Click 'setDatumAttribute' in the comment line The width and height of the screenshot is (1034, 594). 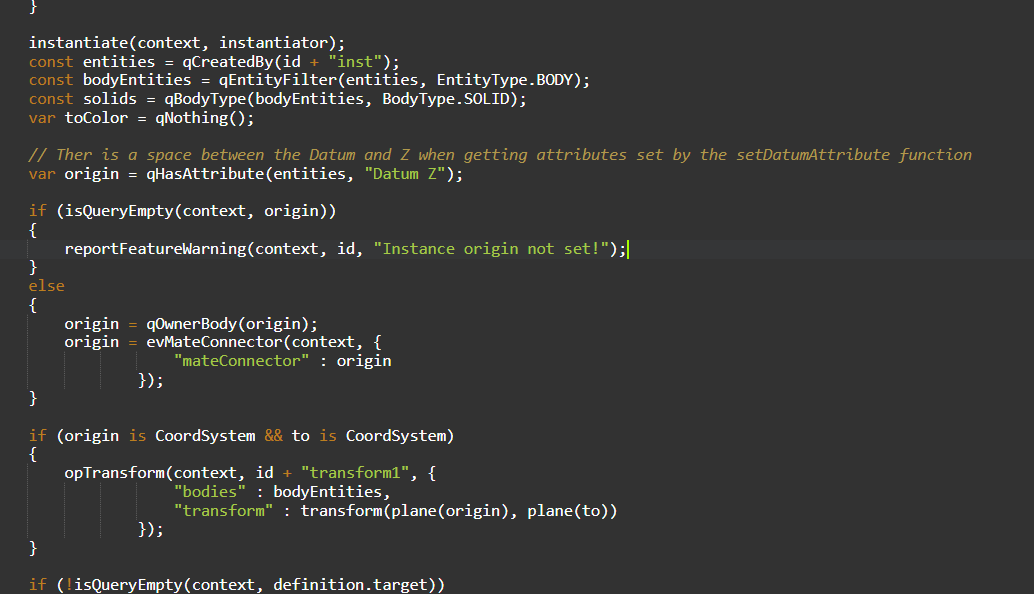[813, 156]
